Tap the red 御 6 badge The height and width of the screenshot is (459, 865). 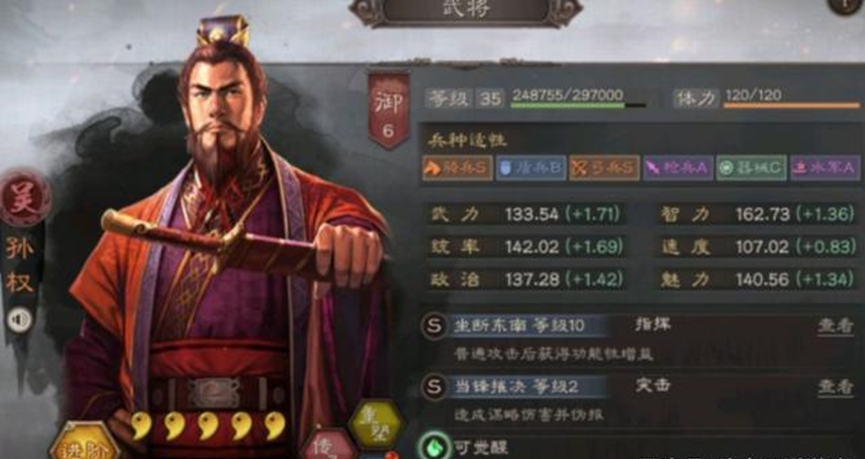(x=388, y=110)
